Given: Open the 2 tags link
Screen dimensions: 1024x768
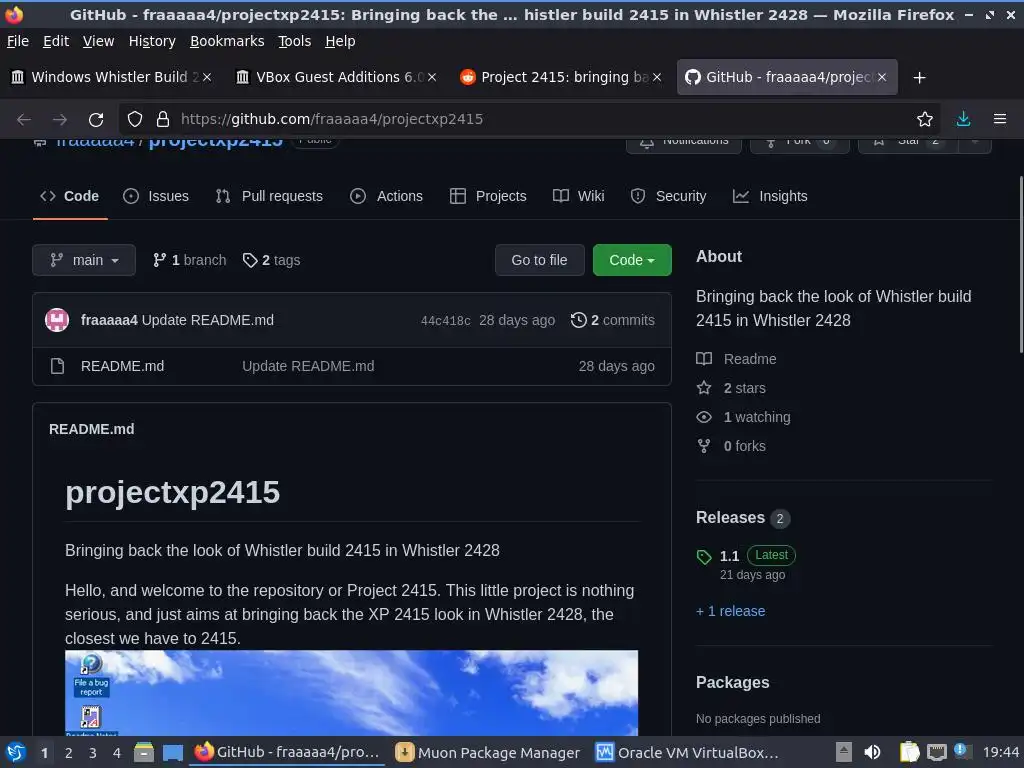Looking at the screenshot, I should pyautogui.click(x=272, y=260).
